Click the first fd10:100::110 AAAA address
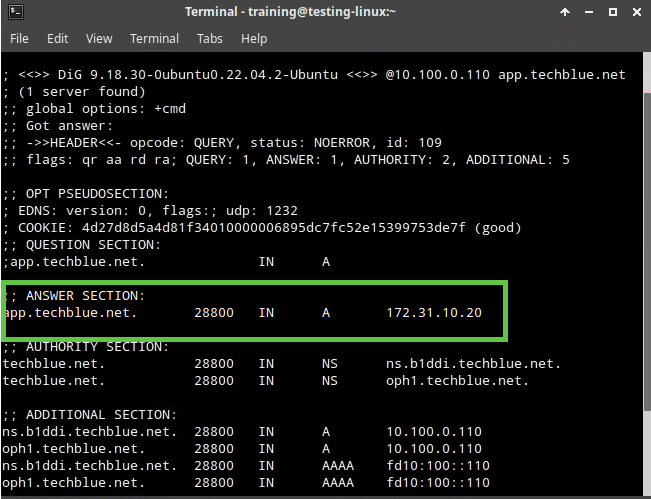This screenshot has height=499, width=651. click(x=438, y=465)
